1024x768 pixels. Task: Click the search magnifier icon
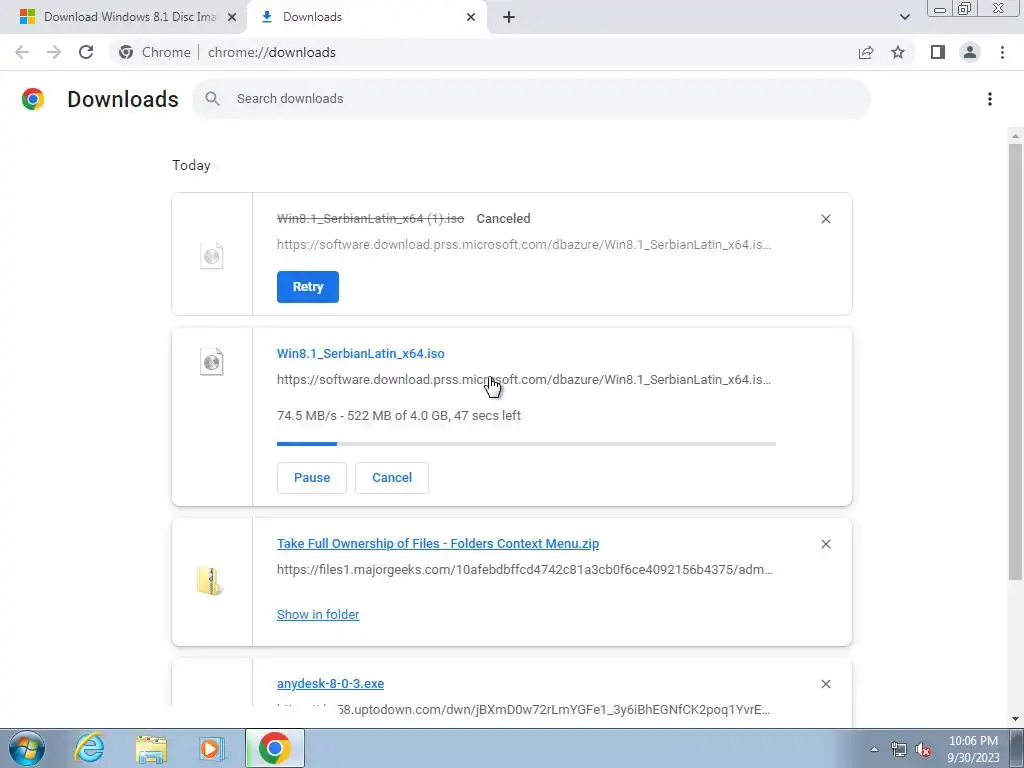tap(212, 99)
